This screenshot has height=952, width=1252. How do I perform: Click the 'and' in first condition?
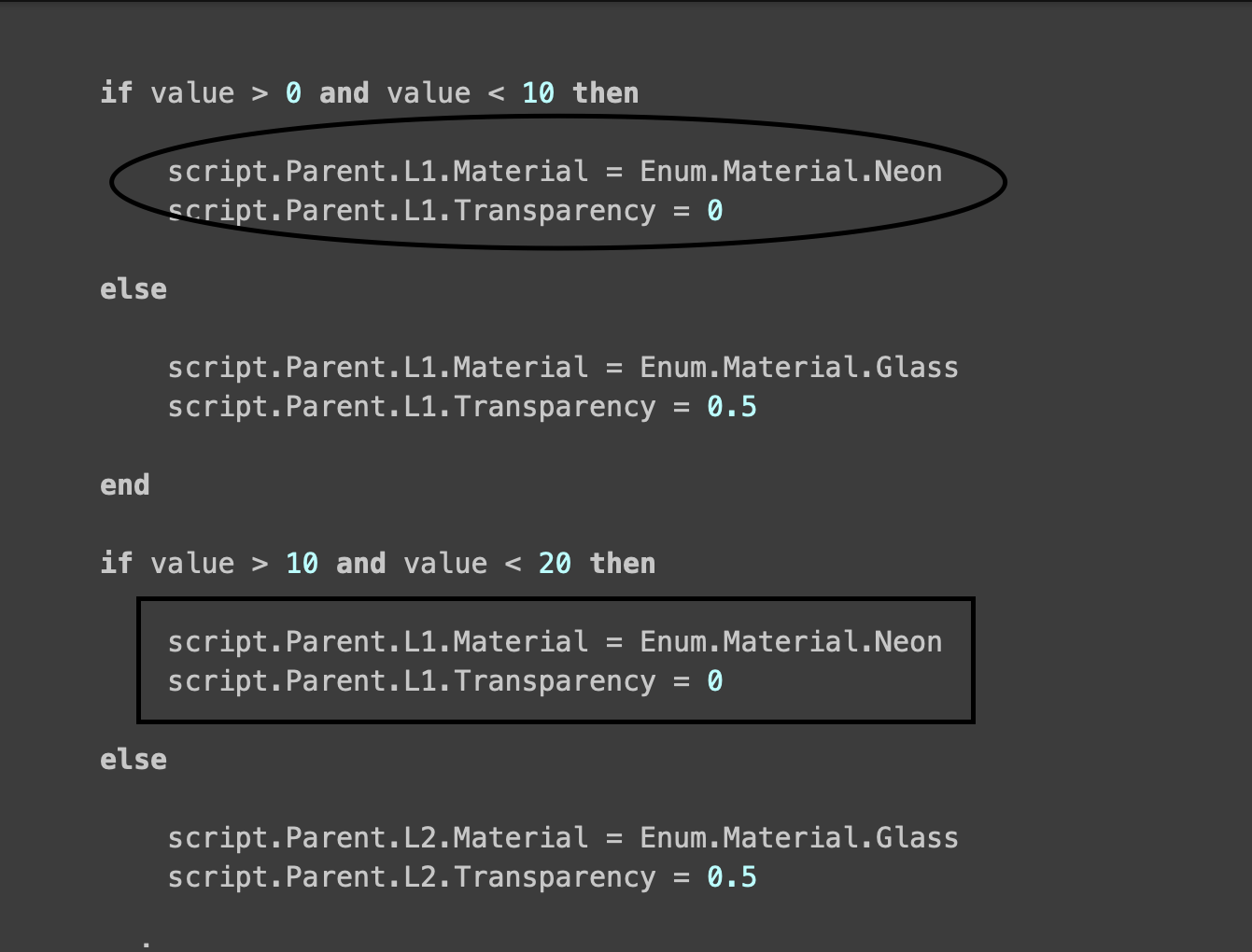pyautogui.click(x=345, y=92)
